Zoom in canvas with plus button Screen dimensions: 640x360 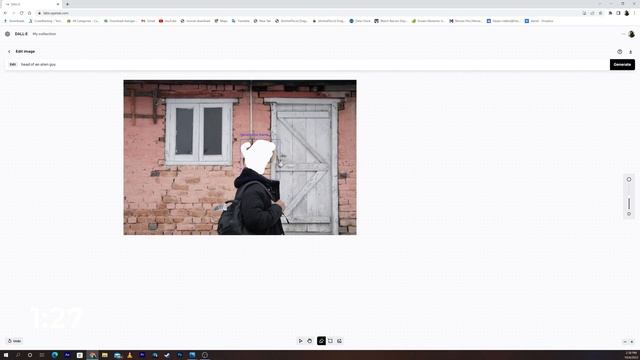632,342
